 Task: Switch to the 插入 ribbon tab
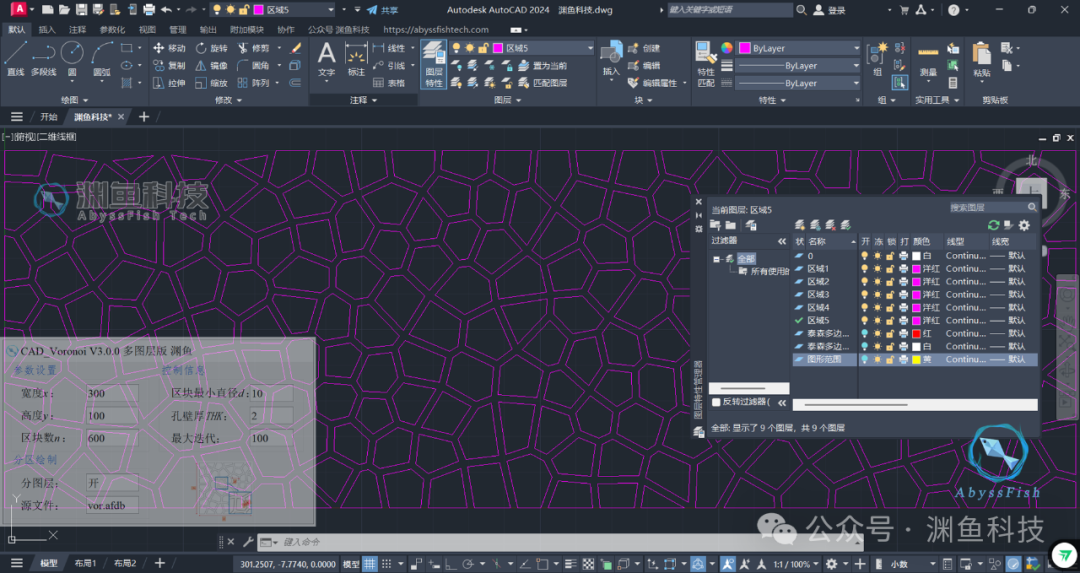pos(47,30)
